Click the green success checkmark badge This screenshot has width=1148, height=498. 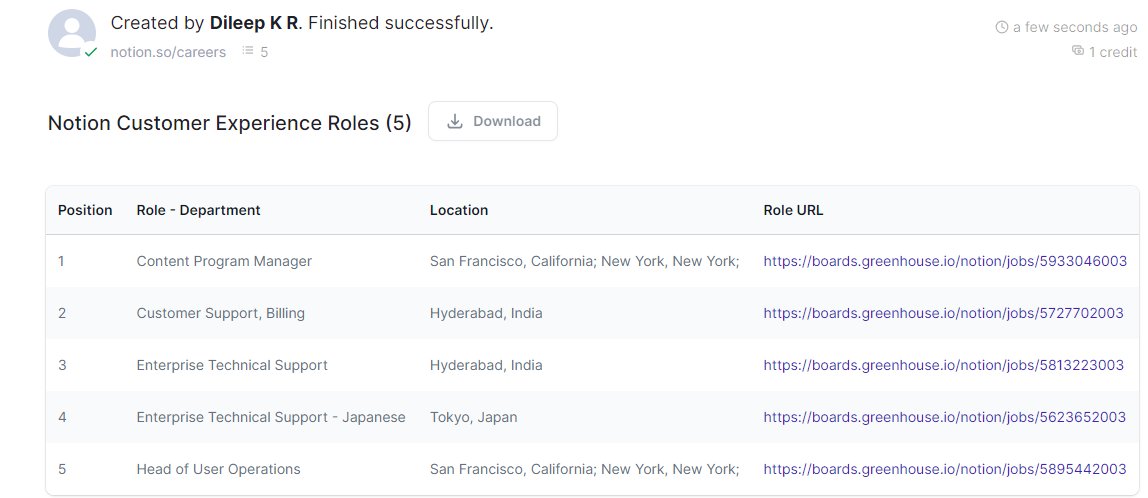91,52
